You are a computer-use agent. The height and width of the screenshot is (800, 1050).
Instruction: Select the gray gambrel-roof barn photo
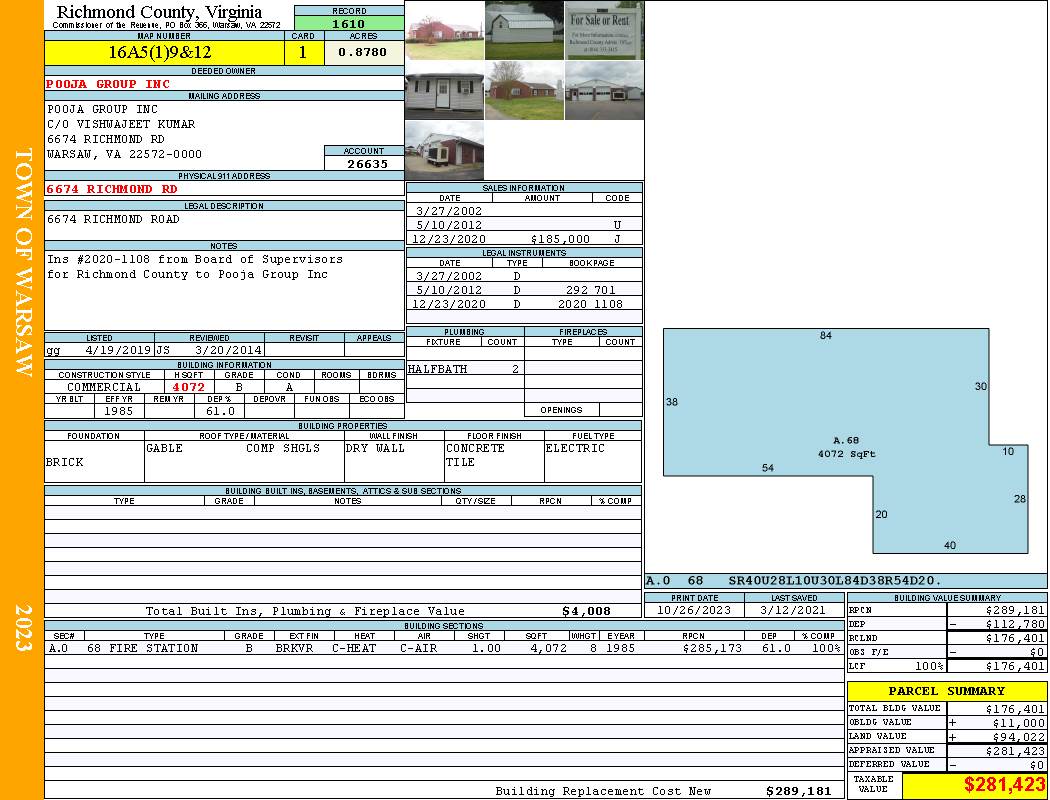524,31
